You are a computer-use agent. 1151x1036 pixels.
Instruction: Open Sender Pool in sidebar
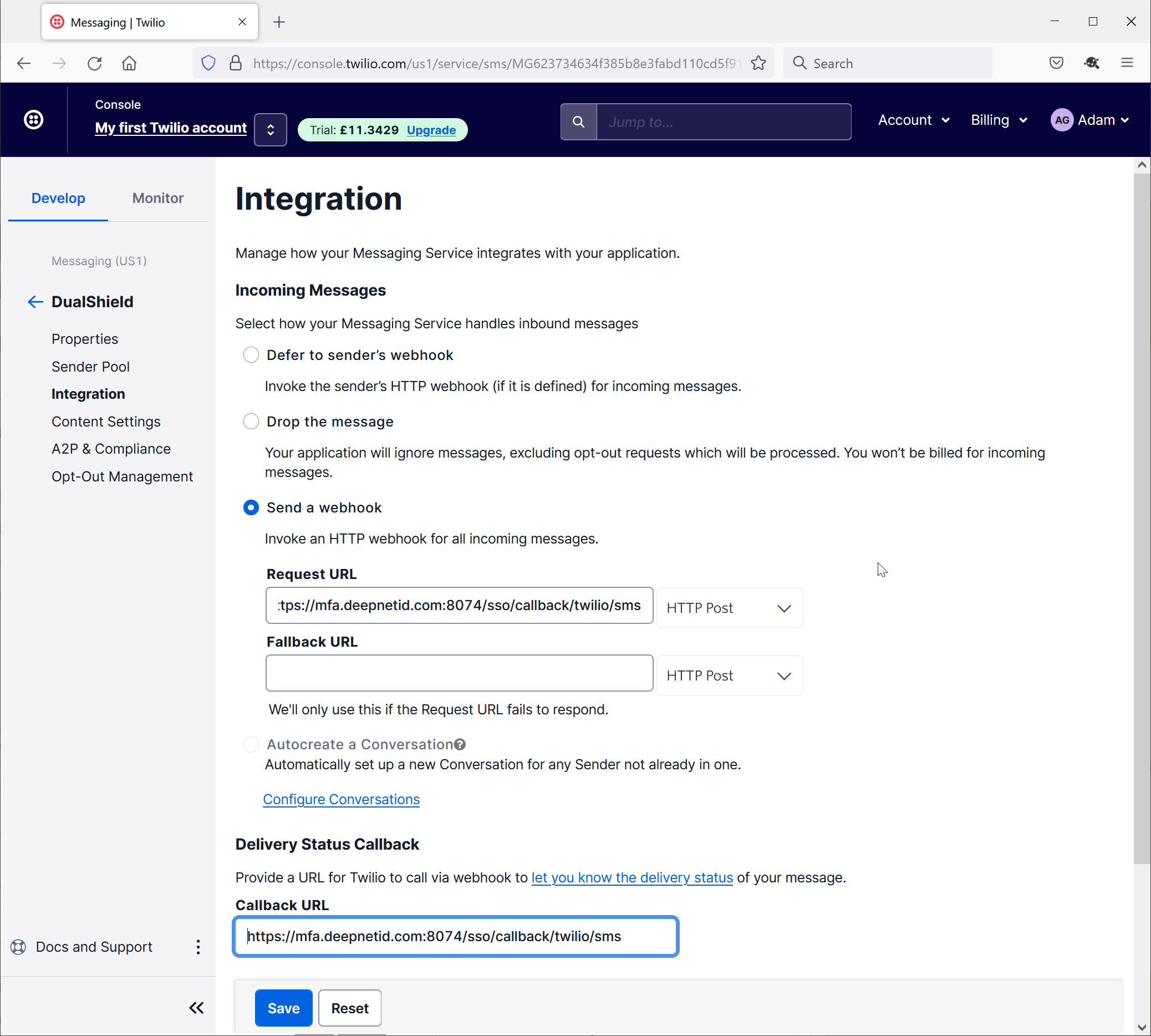pyautogui.click(x=90, y=367)
